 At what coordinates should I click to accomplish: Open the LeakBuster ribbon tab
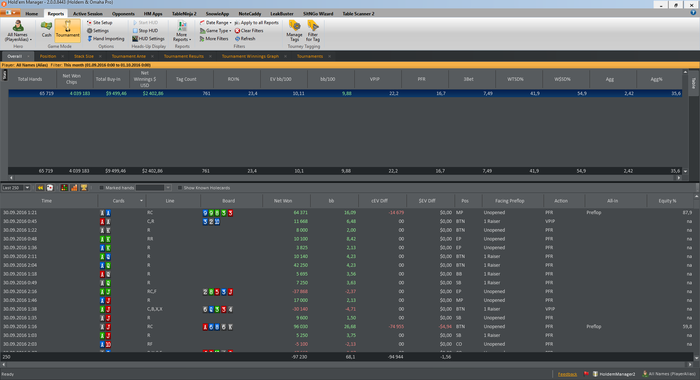pos(282,13)
